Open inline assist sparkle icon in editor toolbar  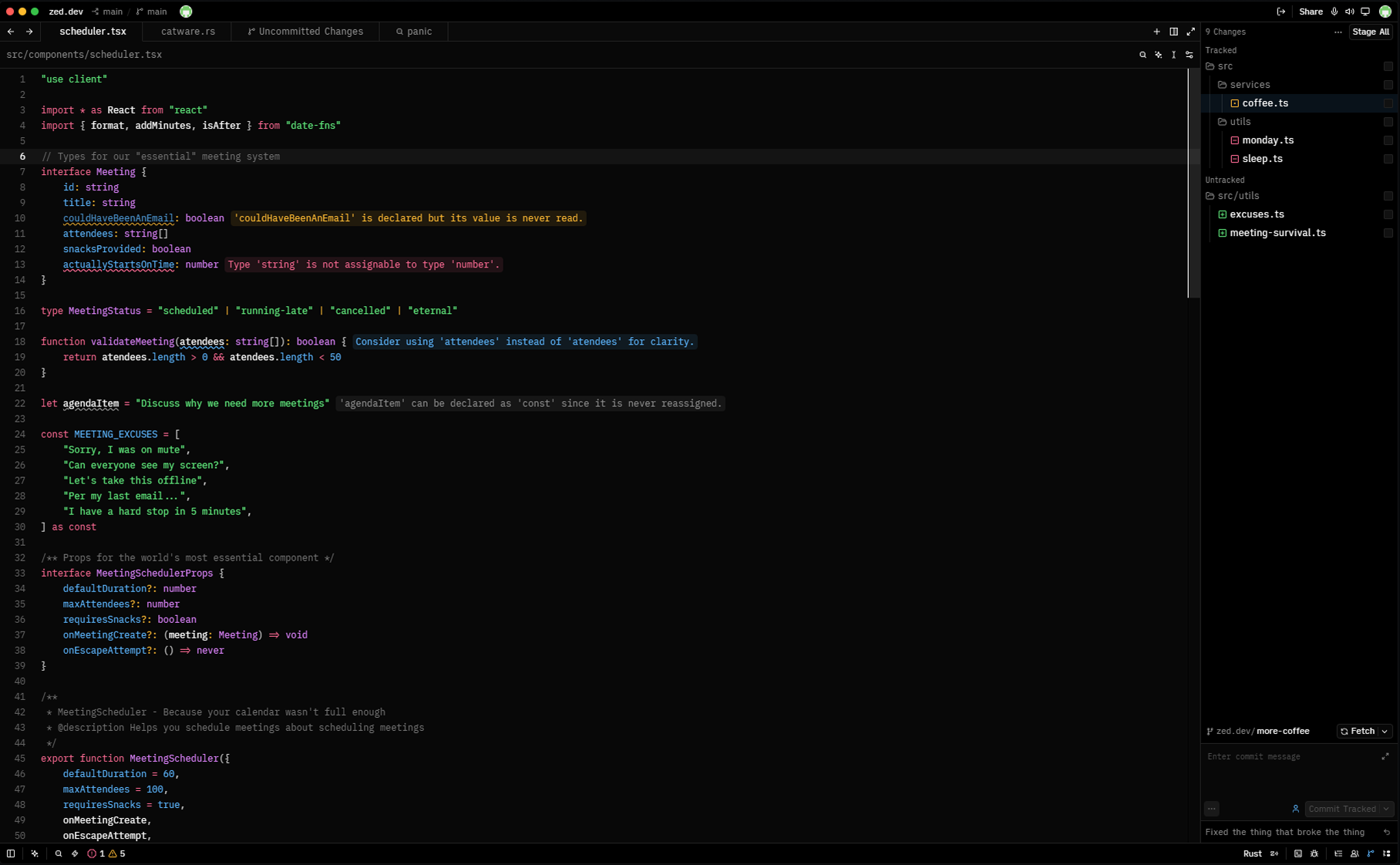click(x=1158, y=55)
